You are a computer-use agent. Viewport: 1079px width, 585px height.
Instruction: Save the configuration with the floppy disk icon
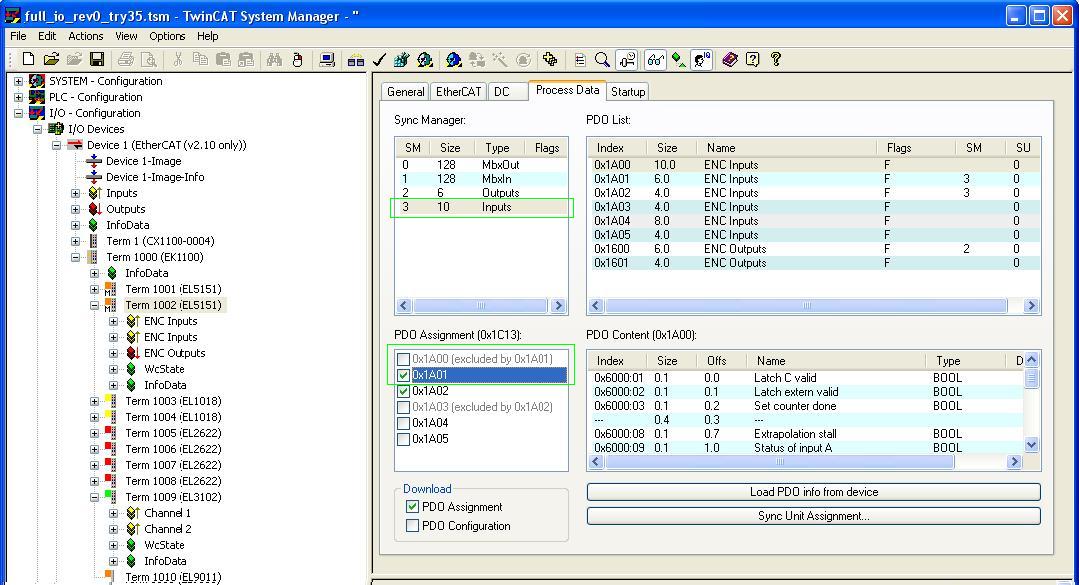pyautogui.click(x=97, y=60)
